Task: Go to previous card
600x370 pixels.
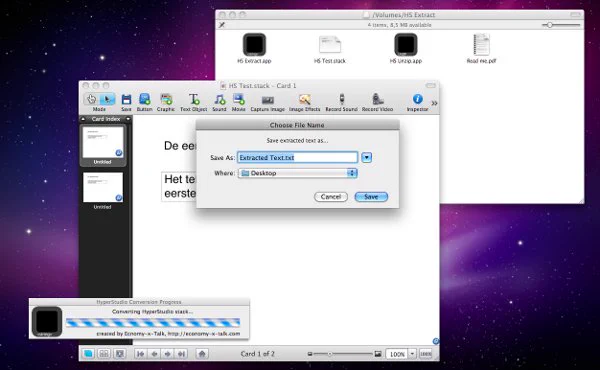Action: (154, 354)
